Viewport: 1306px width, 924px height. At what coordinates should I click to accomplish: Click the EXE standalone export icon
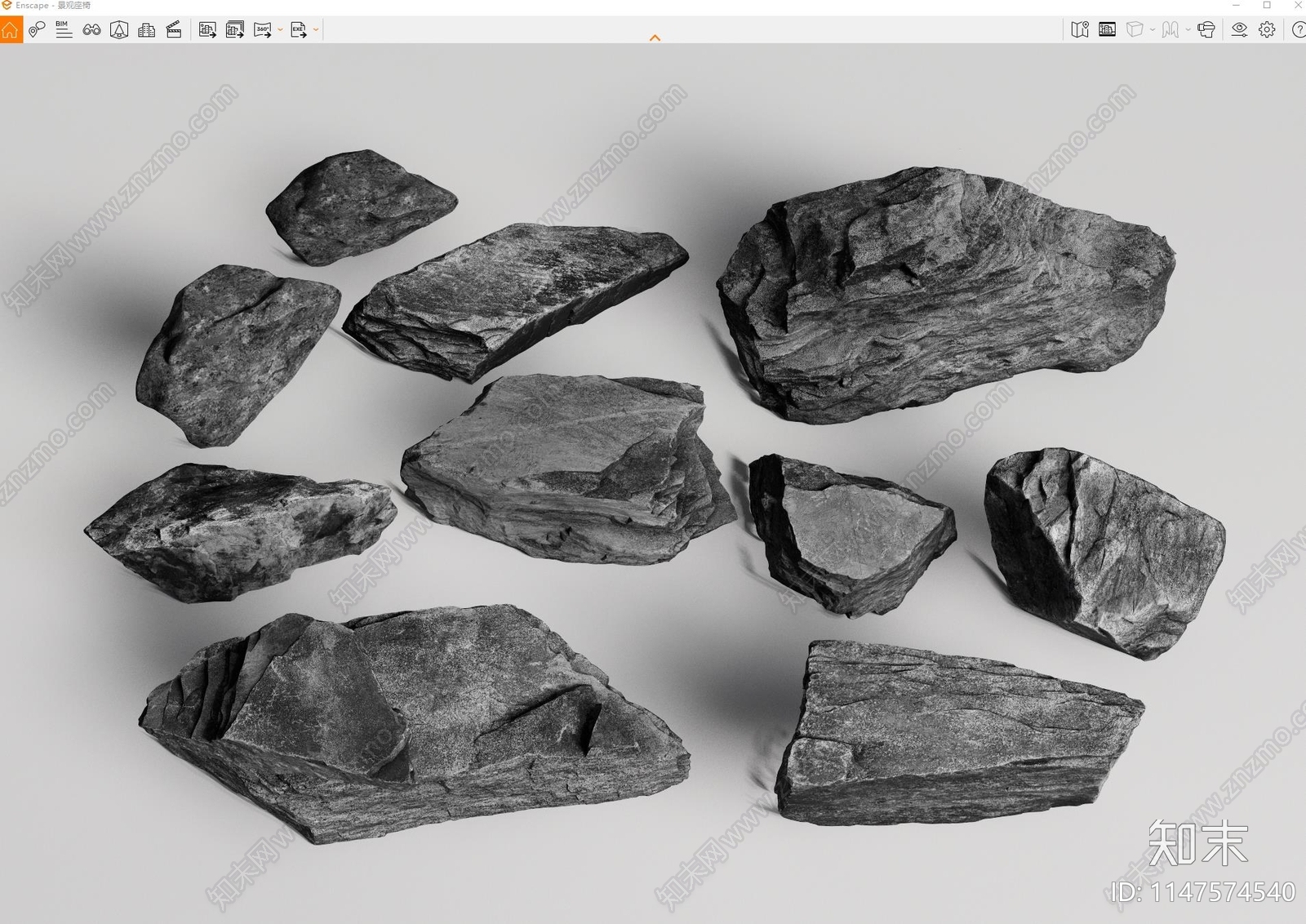pos(299,30)
